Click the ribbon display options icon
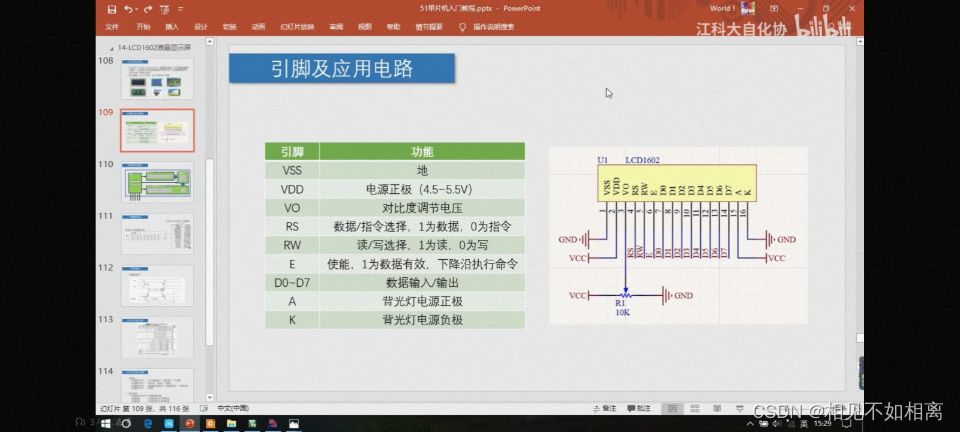Image resolution: width=960 pixels, height=432 pixels. coord(774,9)
